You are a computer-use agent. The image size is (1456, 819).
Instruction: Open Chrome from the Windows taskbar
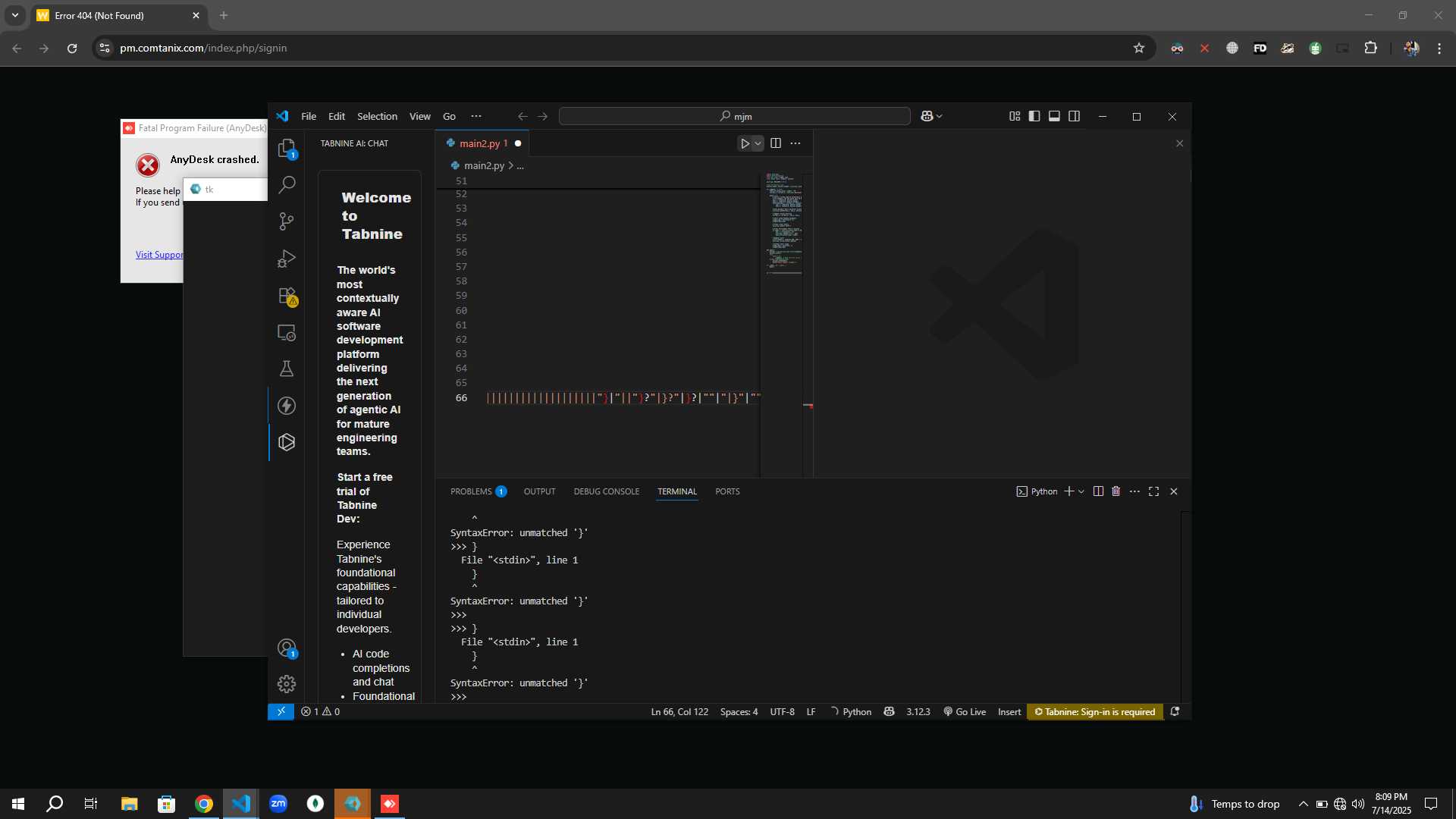point(204,804)
